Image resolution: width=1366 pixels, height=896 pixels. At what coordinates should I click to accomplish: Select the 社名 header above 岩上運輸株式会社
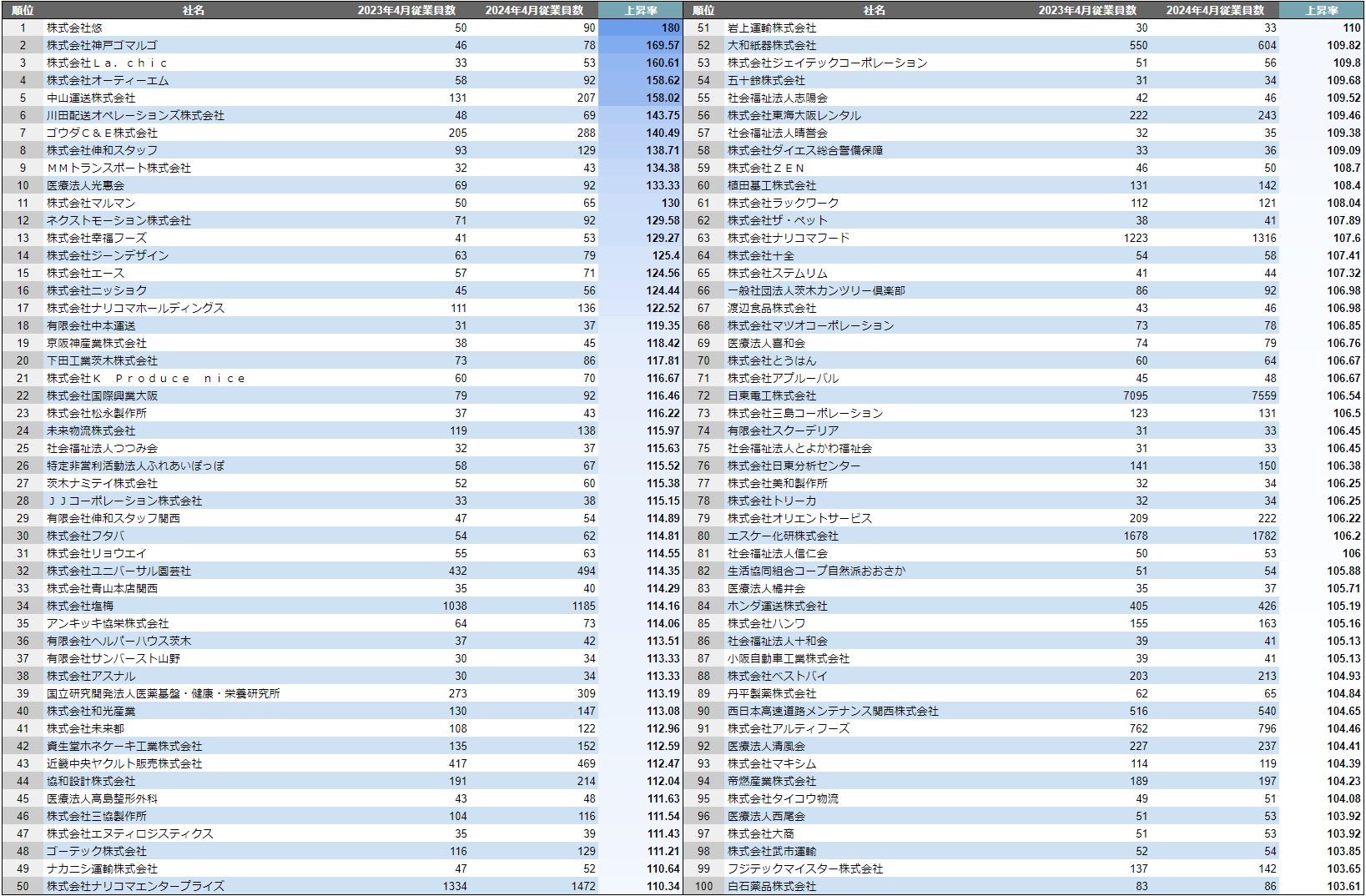click(875, 10)
